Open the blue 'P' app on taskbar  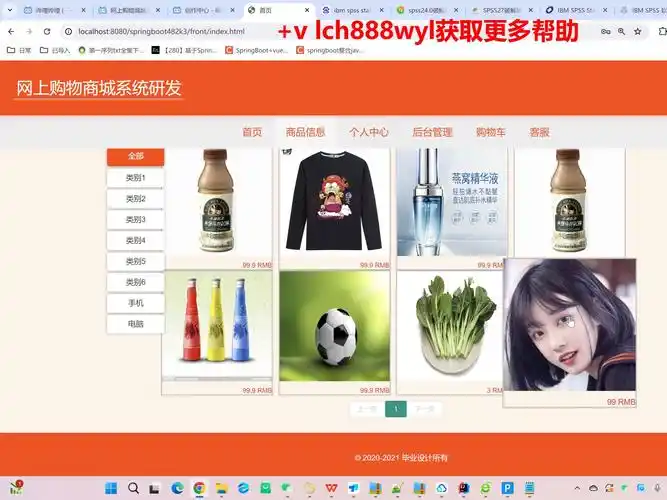pyautogui.click(x=507, y=488)
